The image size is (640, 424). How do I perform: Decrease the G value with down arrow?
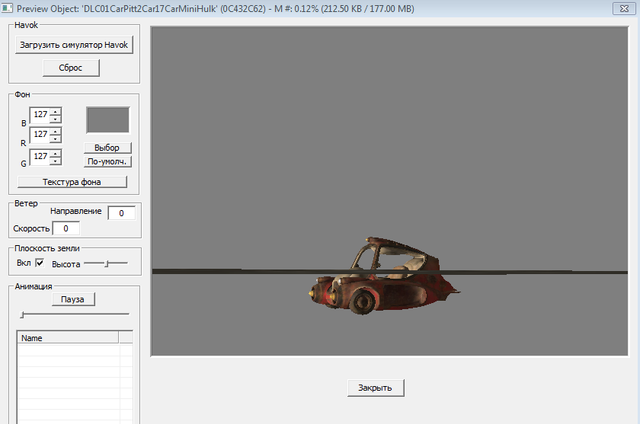56,161
